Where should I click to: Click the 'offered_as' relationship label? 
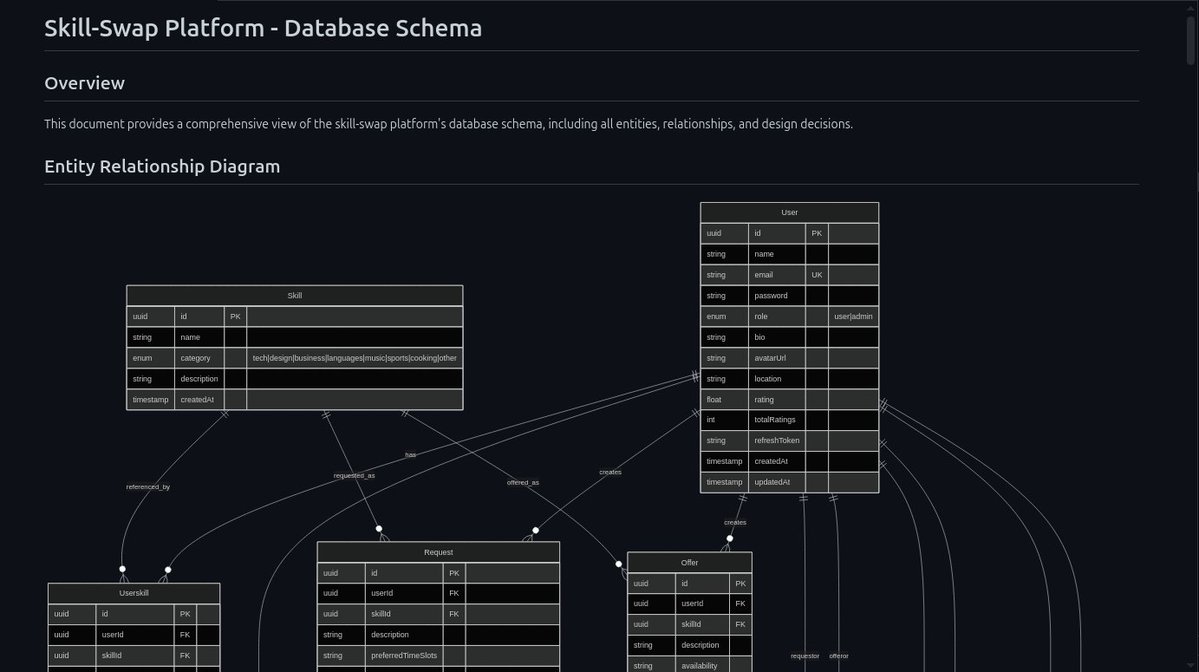523,482
